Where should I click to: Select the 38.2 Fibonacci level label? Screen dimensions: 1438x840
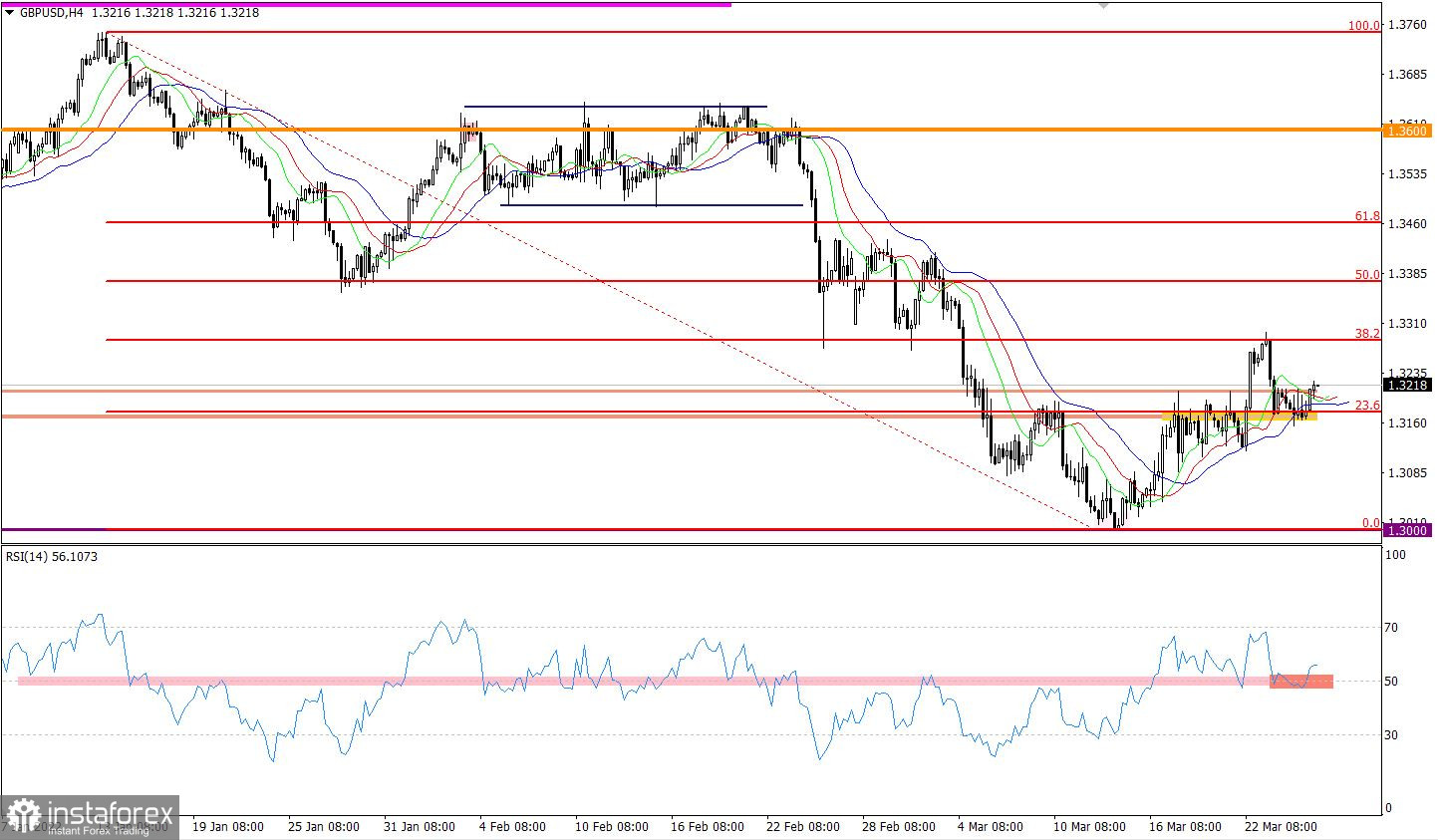pyautogui.click(x=1367, y=334)
